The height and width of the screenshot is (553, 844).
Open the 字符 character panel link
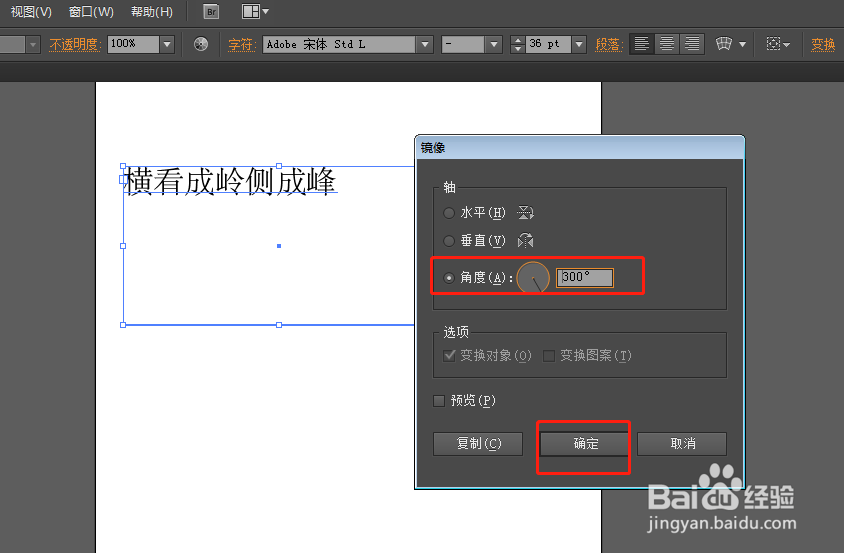[x=242, y=44]
